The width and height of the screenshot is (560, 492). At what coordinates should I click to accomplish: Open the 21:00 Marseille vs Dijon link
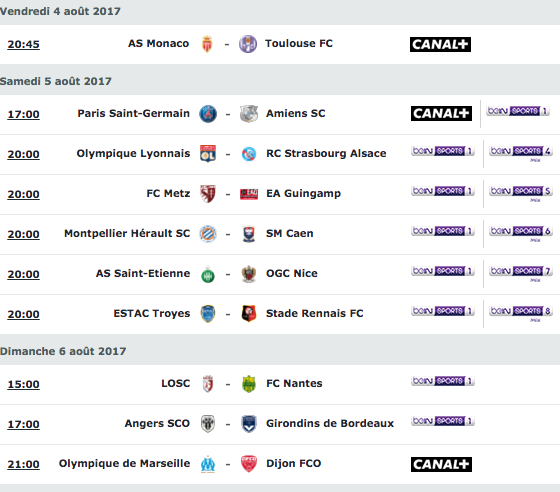point(24,464)
